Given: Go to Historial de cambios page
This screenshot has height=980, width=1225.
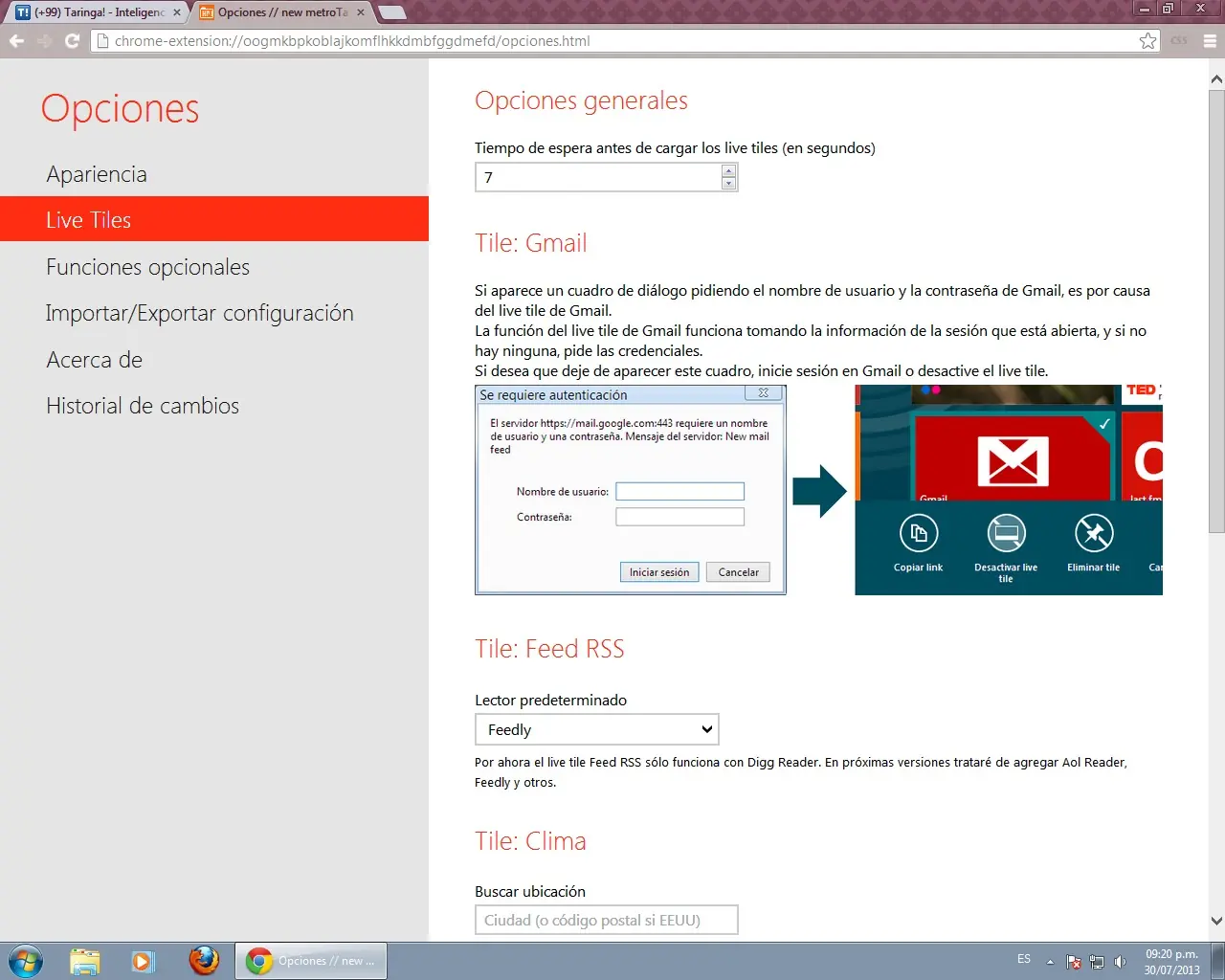Looking at the screenshot, I should pos(143,406).
